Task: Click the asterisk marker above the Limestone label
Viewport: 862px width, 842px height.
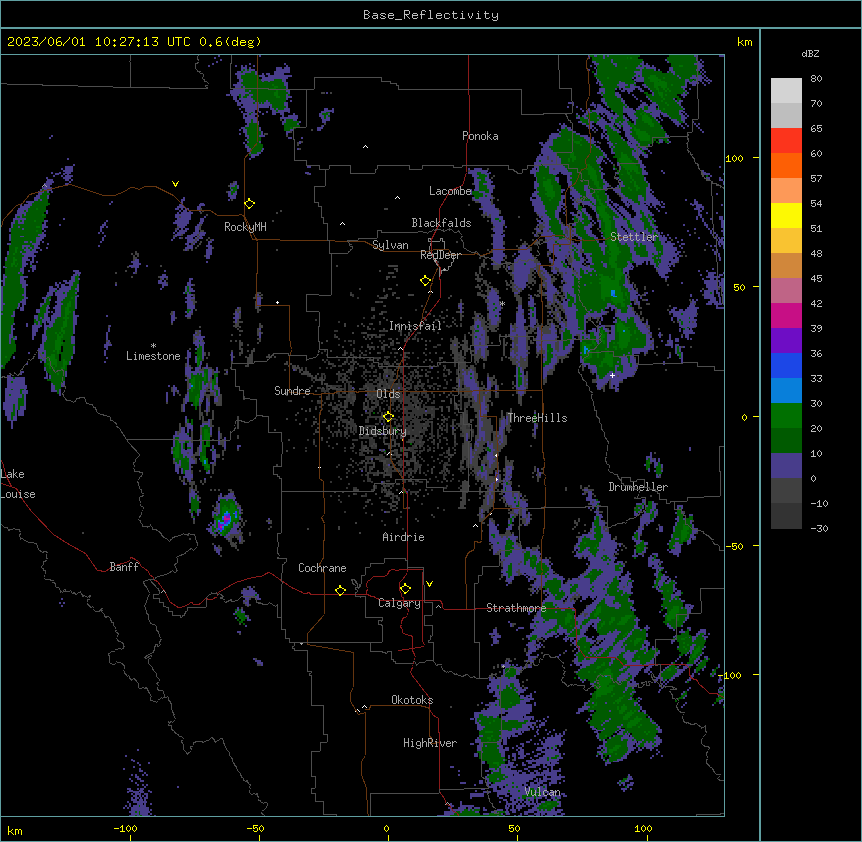Action: pos(153,346)
